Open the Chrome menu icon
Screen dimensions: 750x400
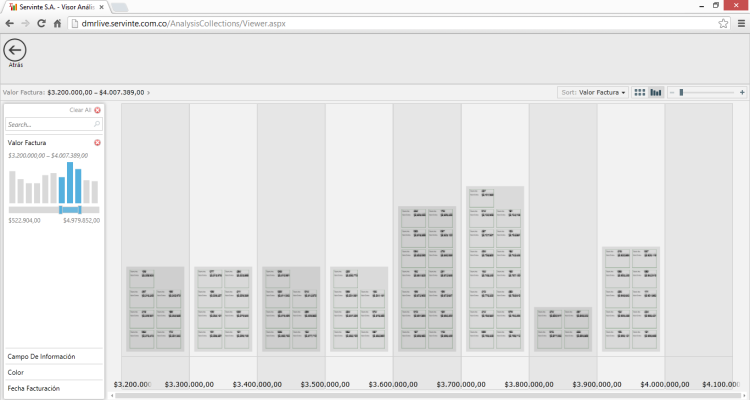[x=740, y=23]
